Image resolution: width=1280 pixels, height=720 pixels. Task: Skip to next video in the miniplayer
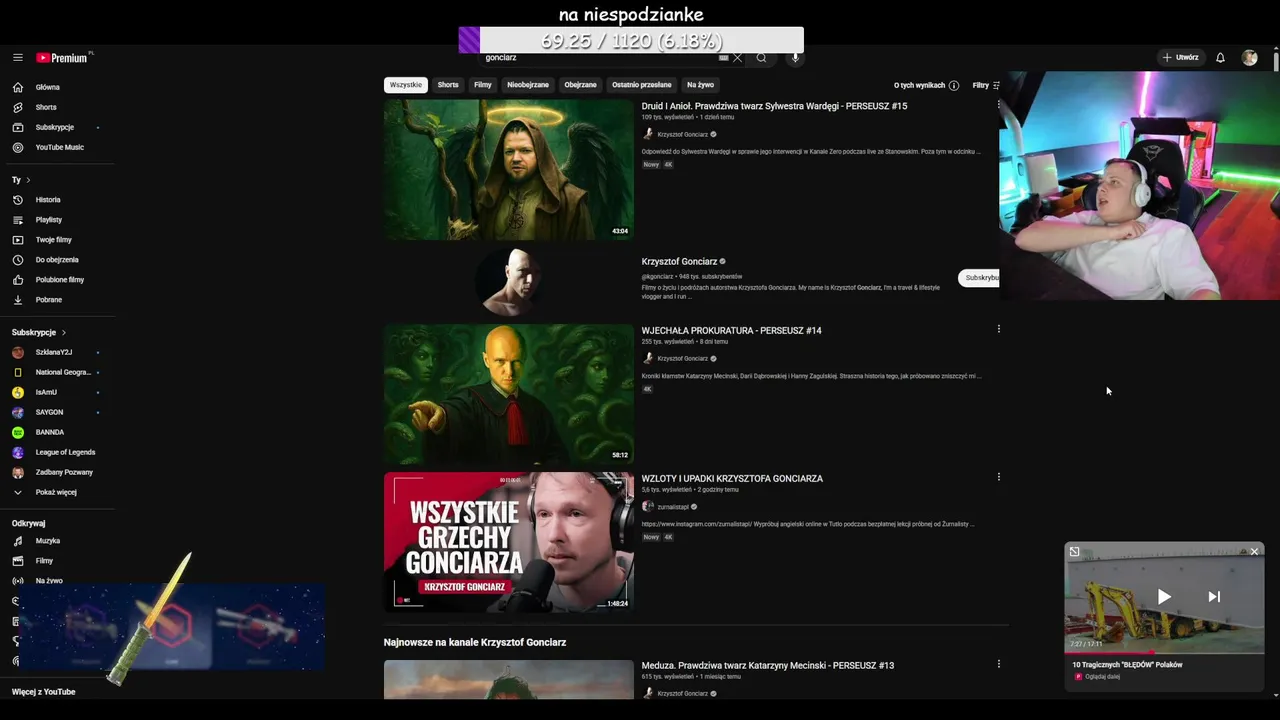click(1214, 597)
